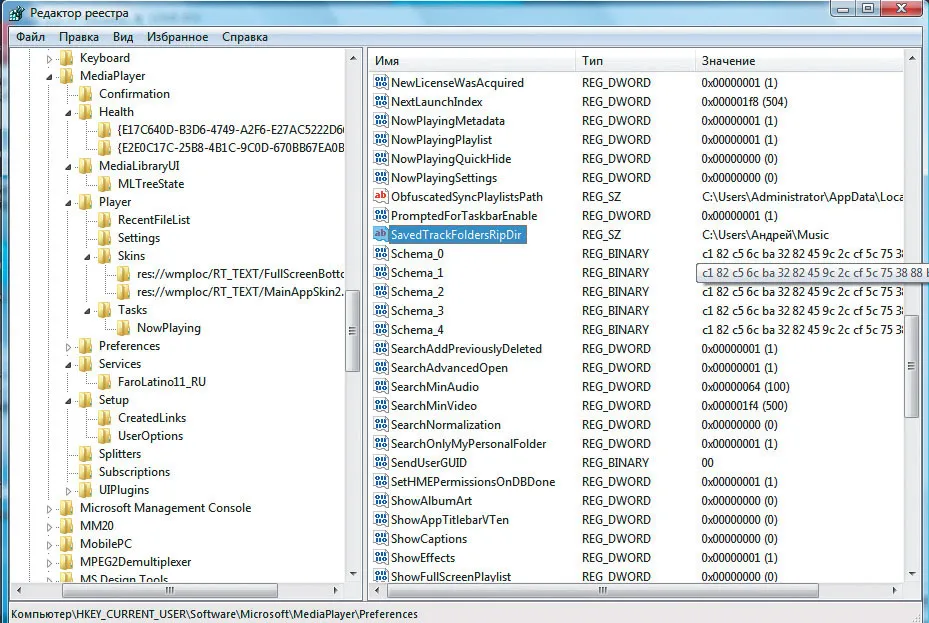
Task: Click the right pane vertical scrollbar
Action: [x=911, y=370]
